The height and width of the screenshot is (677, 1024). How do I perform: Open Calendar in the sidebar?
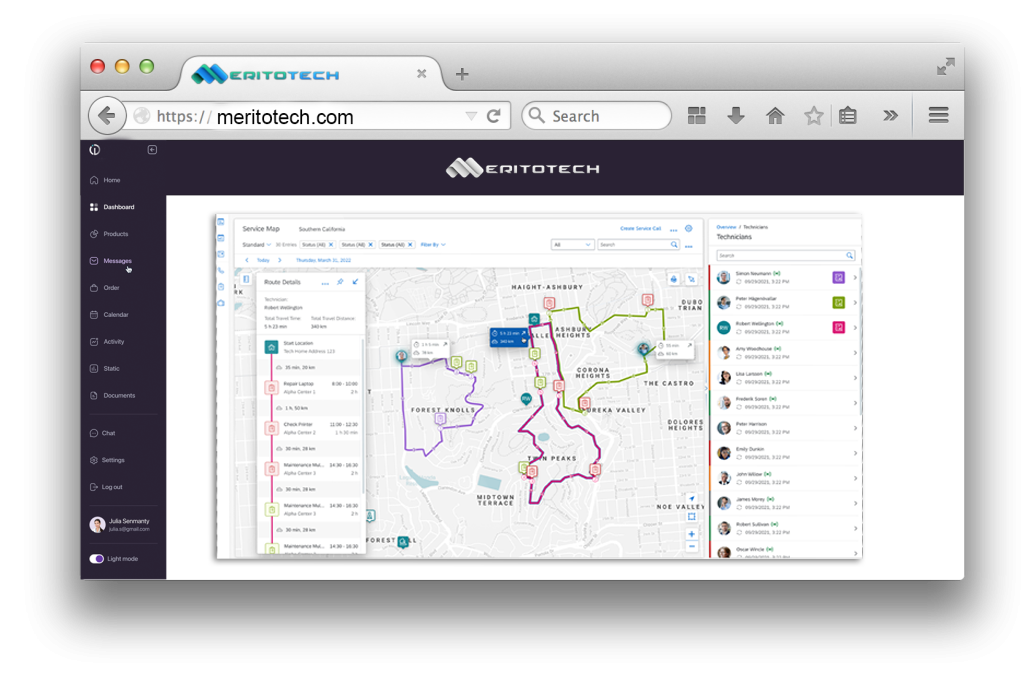(x=109, y=315)
